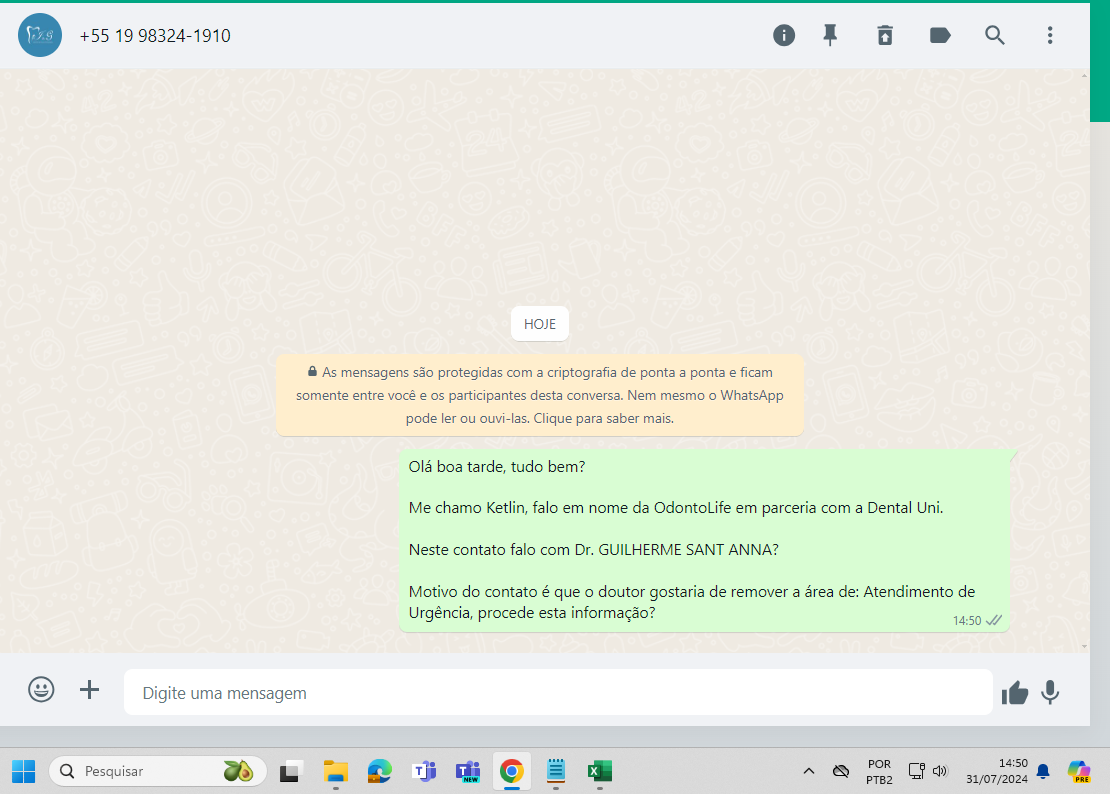This screenshot has width=1110, height=794.
Task: Click the cloud sync status tray icon
Action: pyautogui.click(x=841, y=771)
